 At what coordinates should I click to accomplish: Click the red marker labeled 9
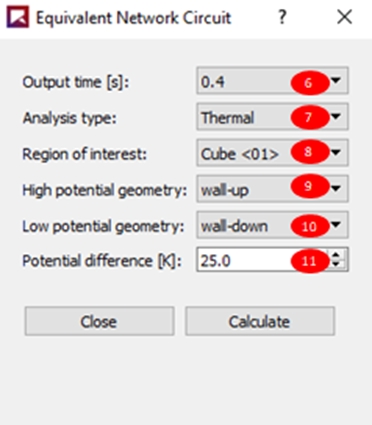click(309, 186)
